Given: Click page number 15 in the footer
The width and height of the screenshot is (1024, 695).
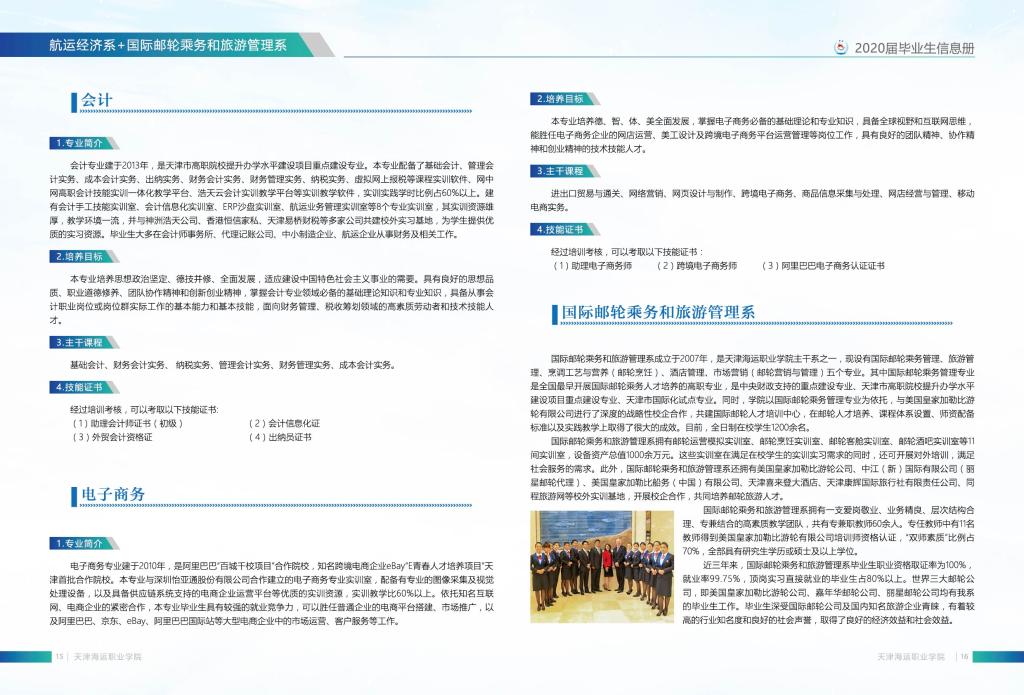Looking at the screenshot, I should click(x=60, y=657).
